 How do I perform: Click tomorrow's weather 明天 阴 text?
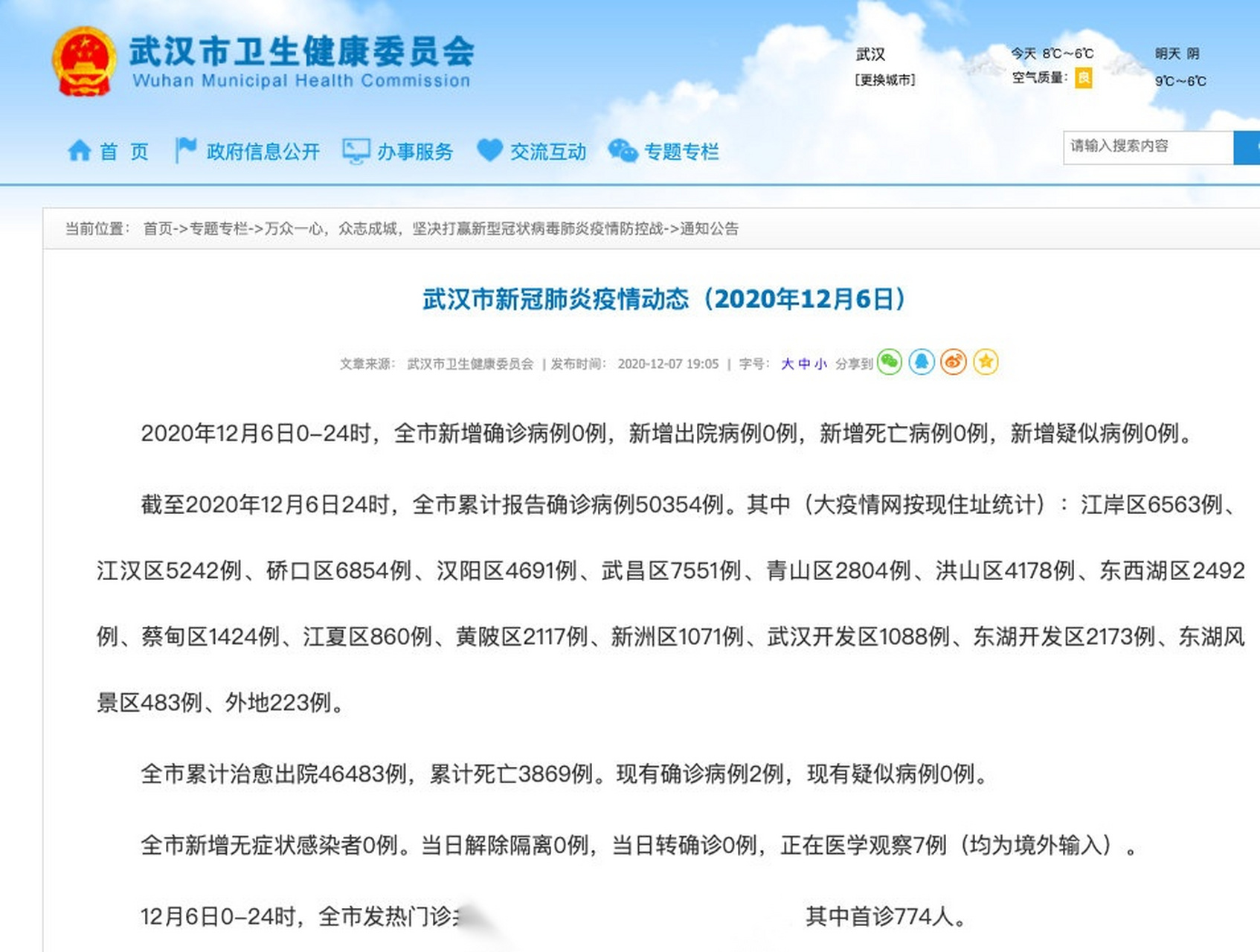point(1177,54)
